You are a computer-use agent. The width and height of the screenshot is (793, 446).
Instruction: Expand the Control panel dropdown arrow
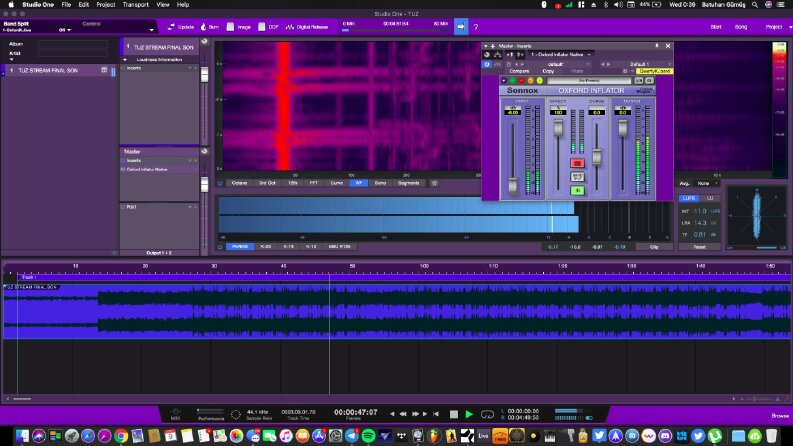click(x=151, y=30)
